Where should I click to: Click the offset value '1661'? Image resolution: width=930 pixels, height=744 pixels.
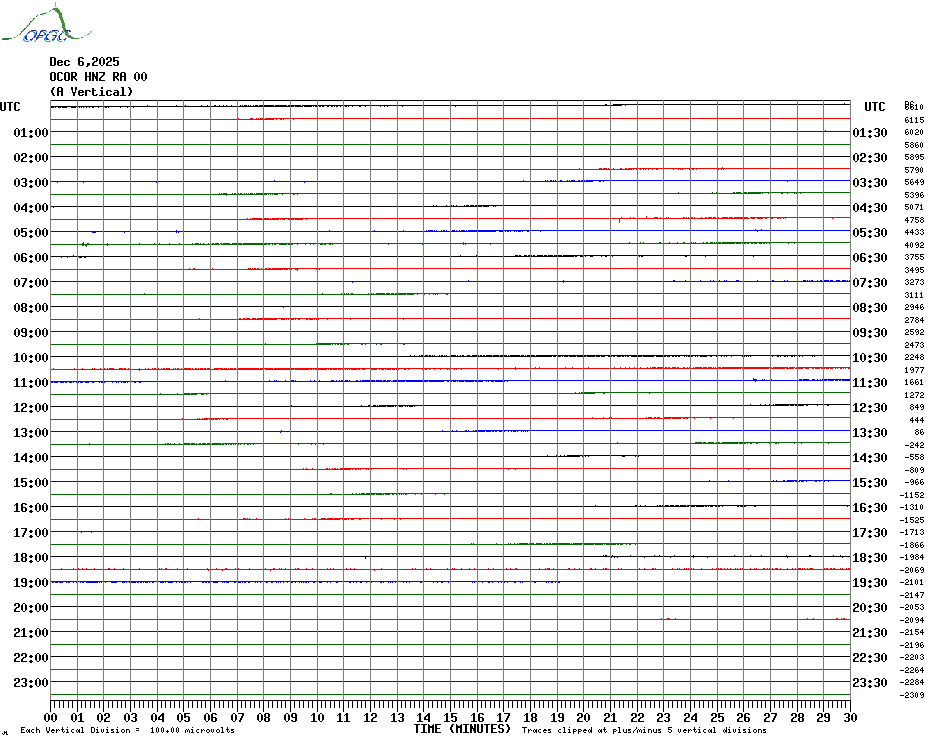coord(914,382)
